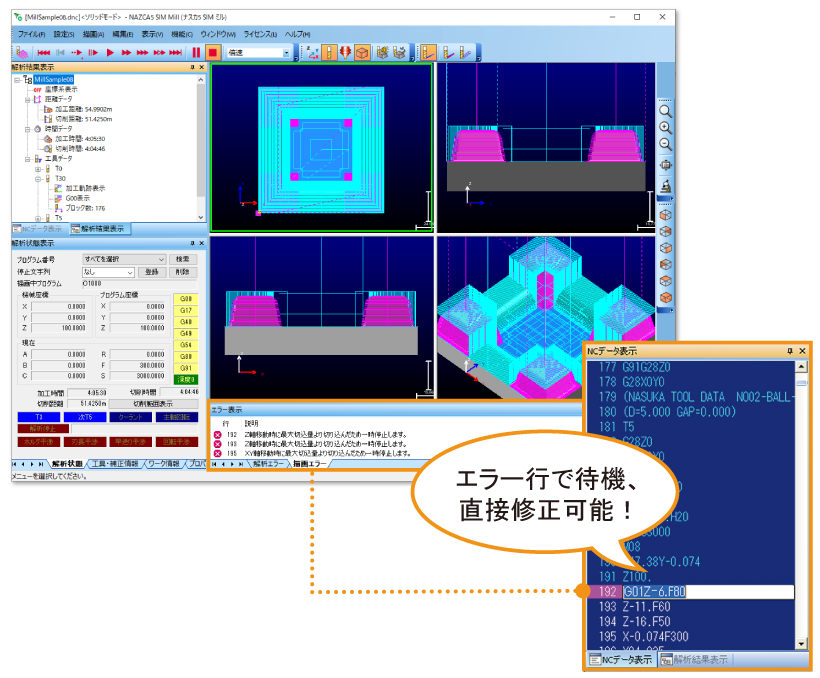Toggle the highlighted tool path display icon
This screenshot has width=820, height=678.
[x=428, y=52]
